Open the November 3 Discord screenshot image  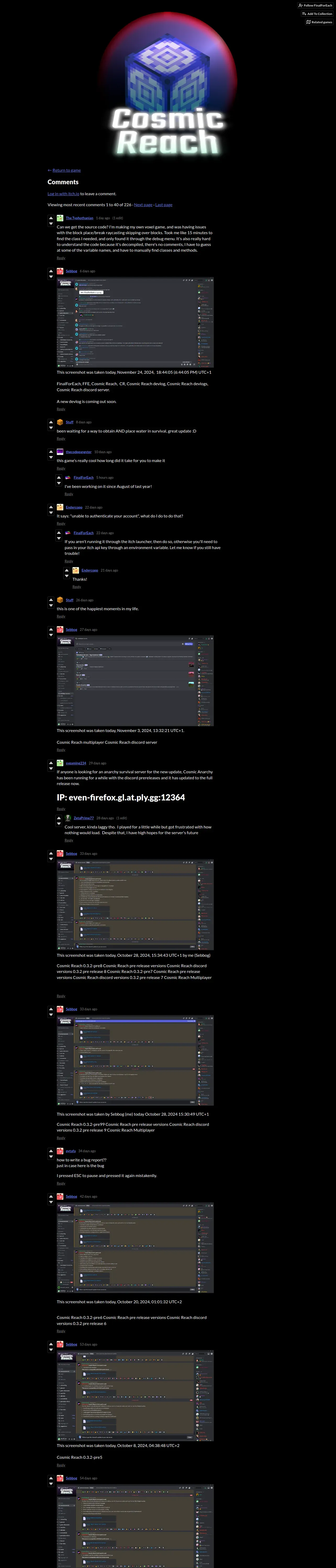tap(135, 681)
